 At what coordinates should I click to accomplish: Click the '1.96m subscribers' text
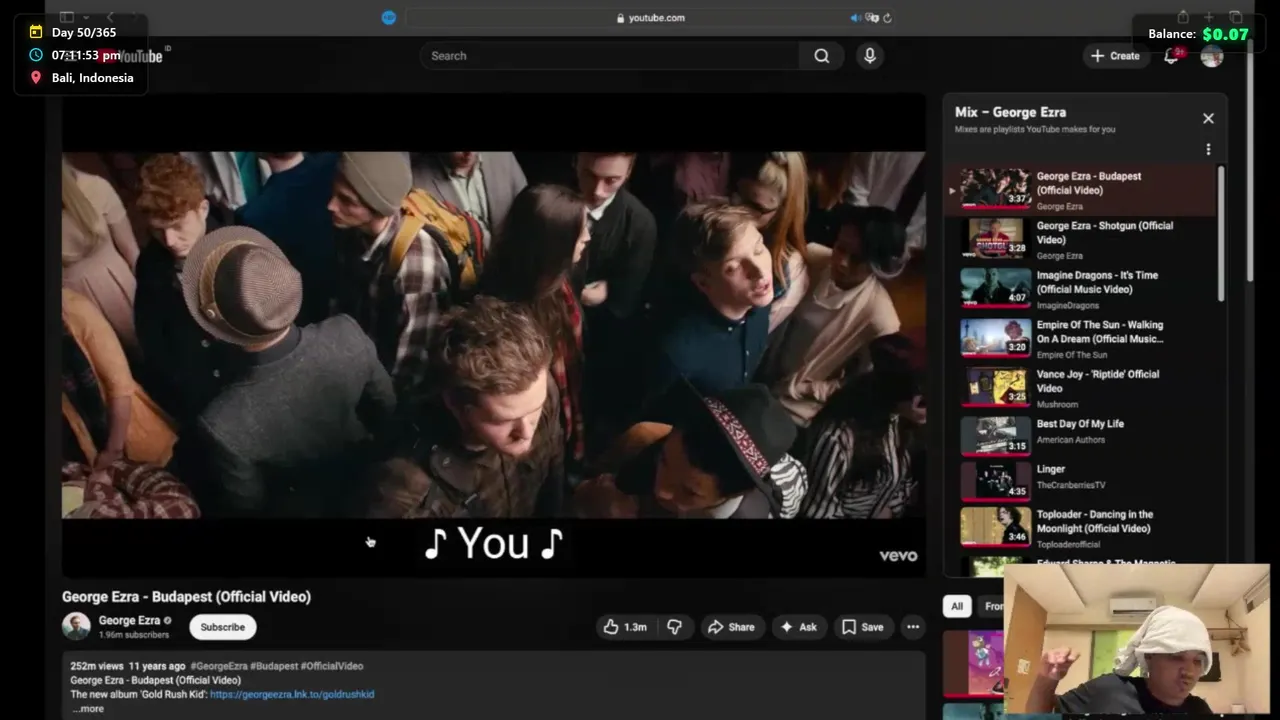(x=133, y=635)
